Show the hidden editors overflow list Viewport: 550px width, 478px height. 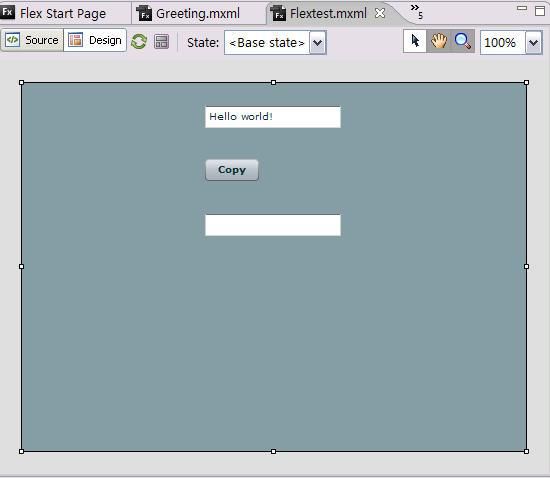(417, 11)
